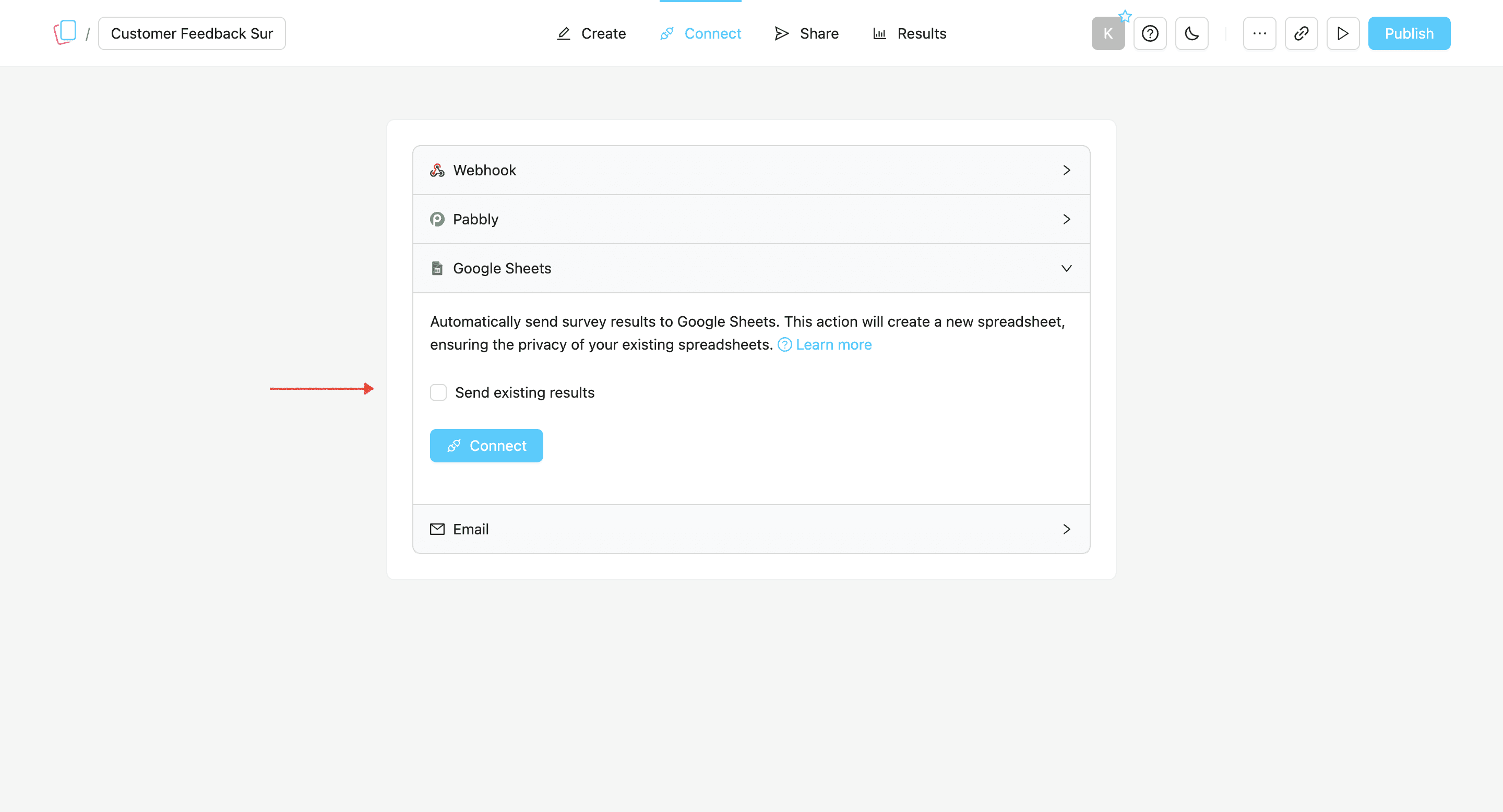Click the star badge on the avatar

click(x=1126, y=16)
